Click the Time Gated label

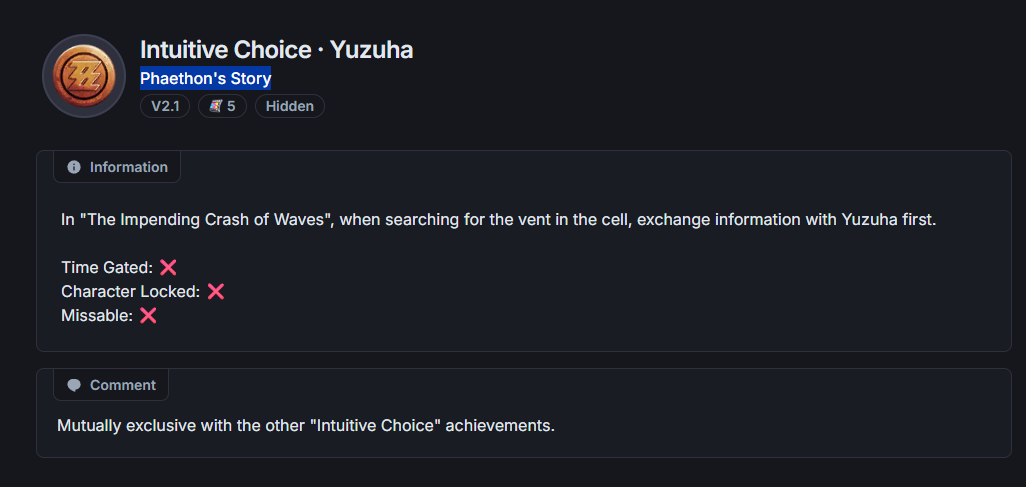[x=107, y=267]
